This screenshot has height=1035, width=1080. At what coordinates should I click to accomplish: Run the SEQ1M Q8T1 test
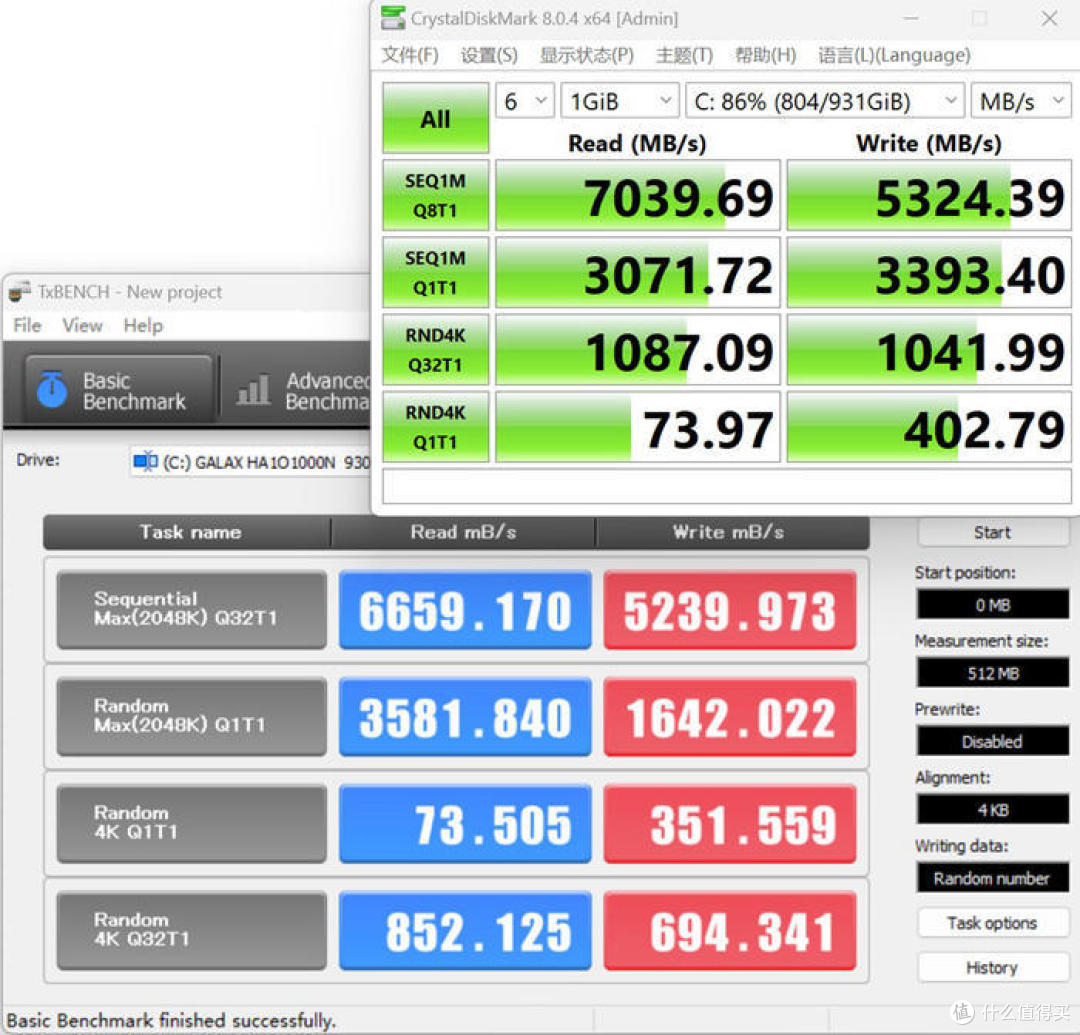[435, 196]
